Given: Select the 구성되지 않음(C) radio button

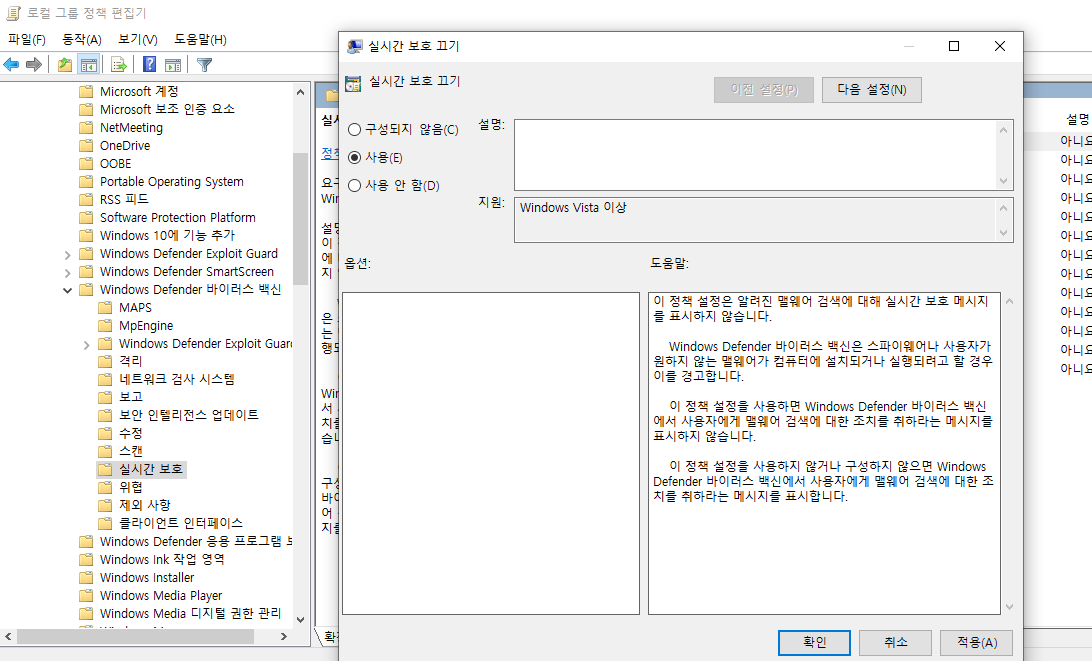Looking at the screenshot, I should [354, 130].
